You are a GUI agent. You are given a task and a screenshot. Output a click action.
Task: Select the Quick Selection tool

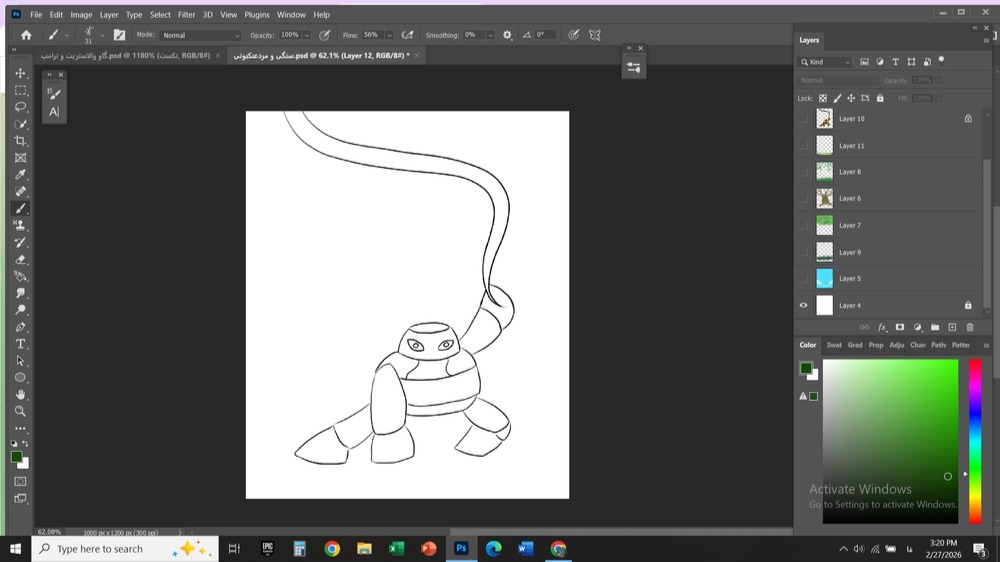pyautogui.click(x=20, y=124)
